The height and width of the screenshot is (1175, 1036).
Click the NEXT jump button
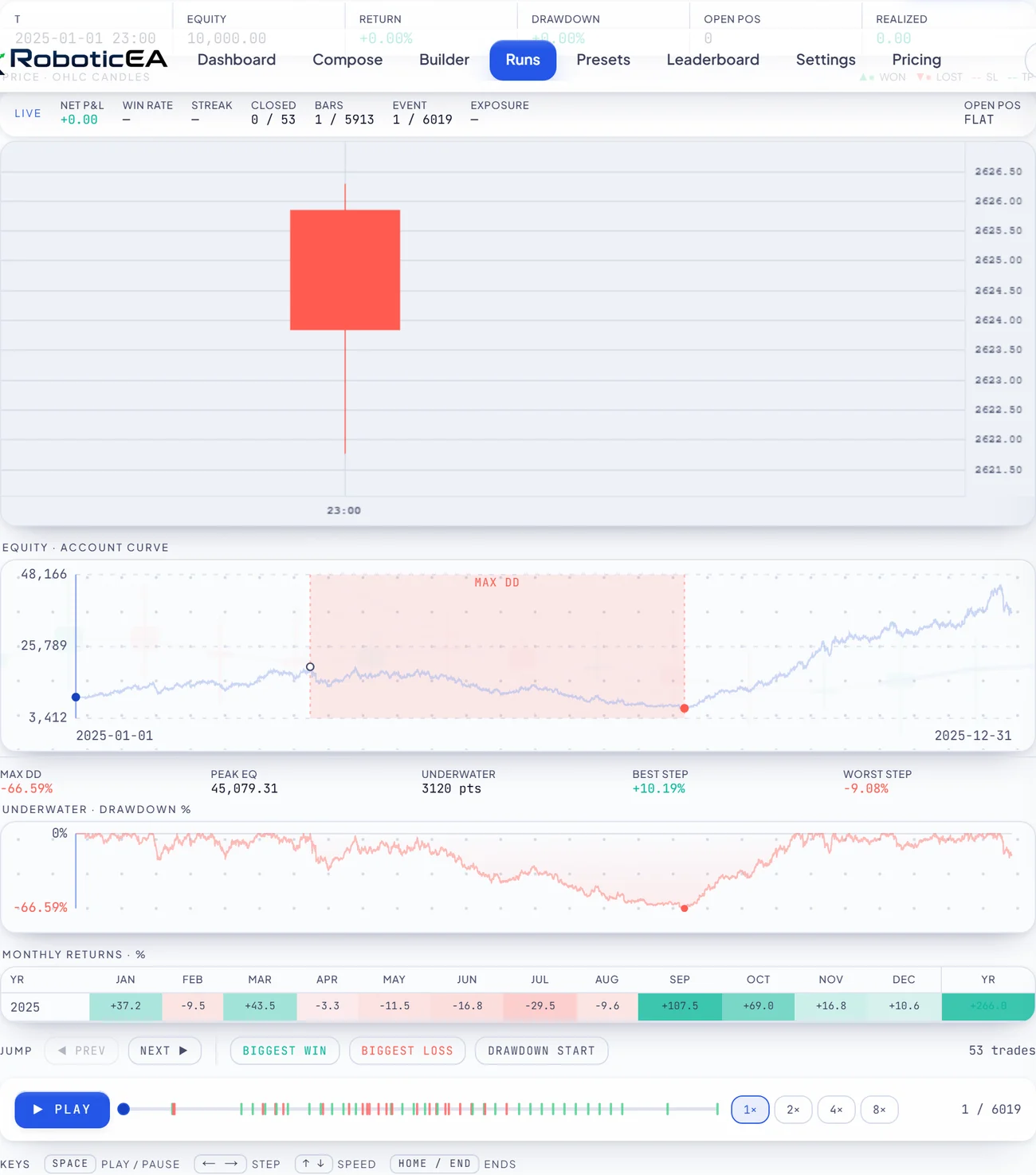coord(164,1051)
